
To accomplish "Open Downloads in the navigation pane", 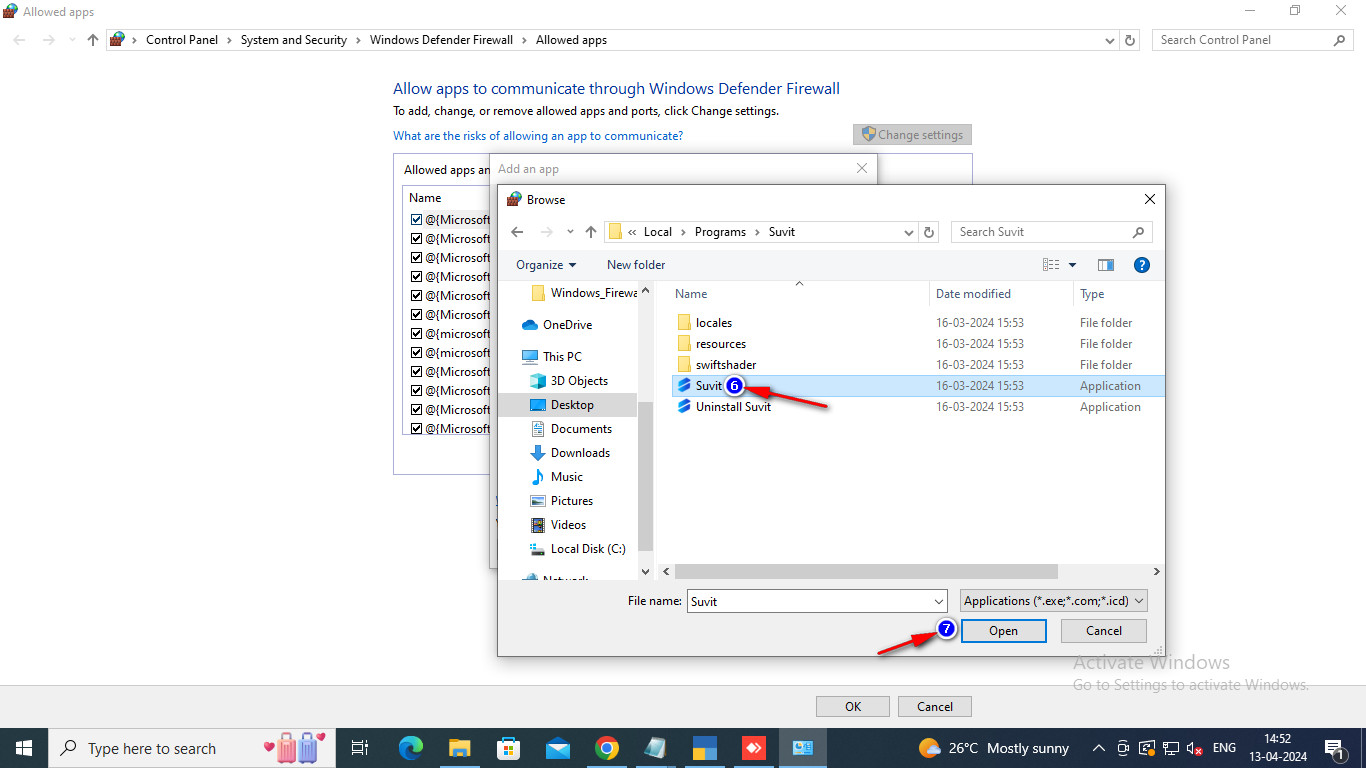I will point(580,453).
